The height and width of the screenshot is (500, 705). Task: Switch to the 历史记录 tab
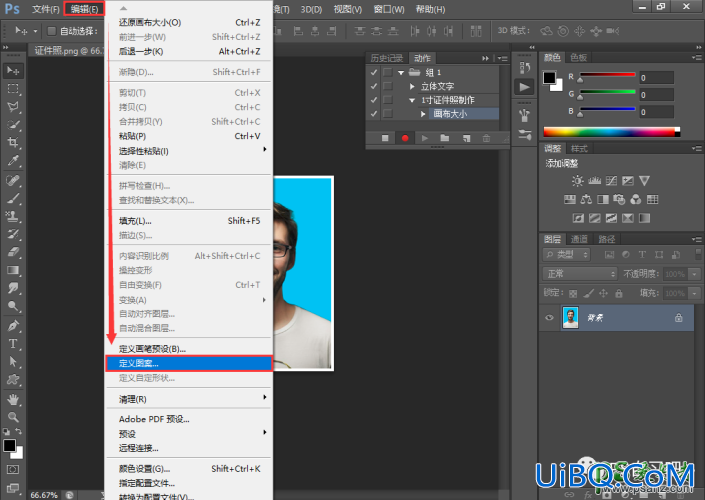pyautogui.click(x=387, y=58)
